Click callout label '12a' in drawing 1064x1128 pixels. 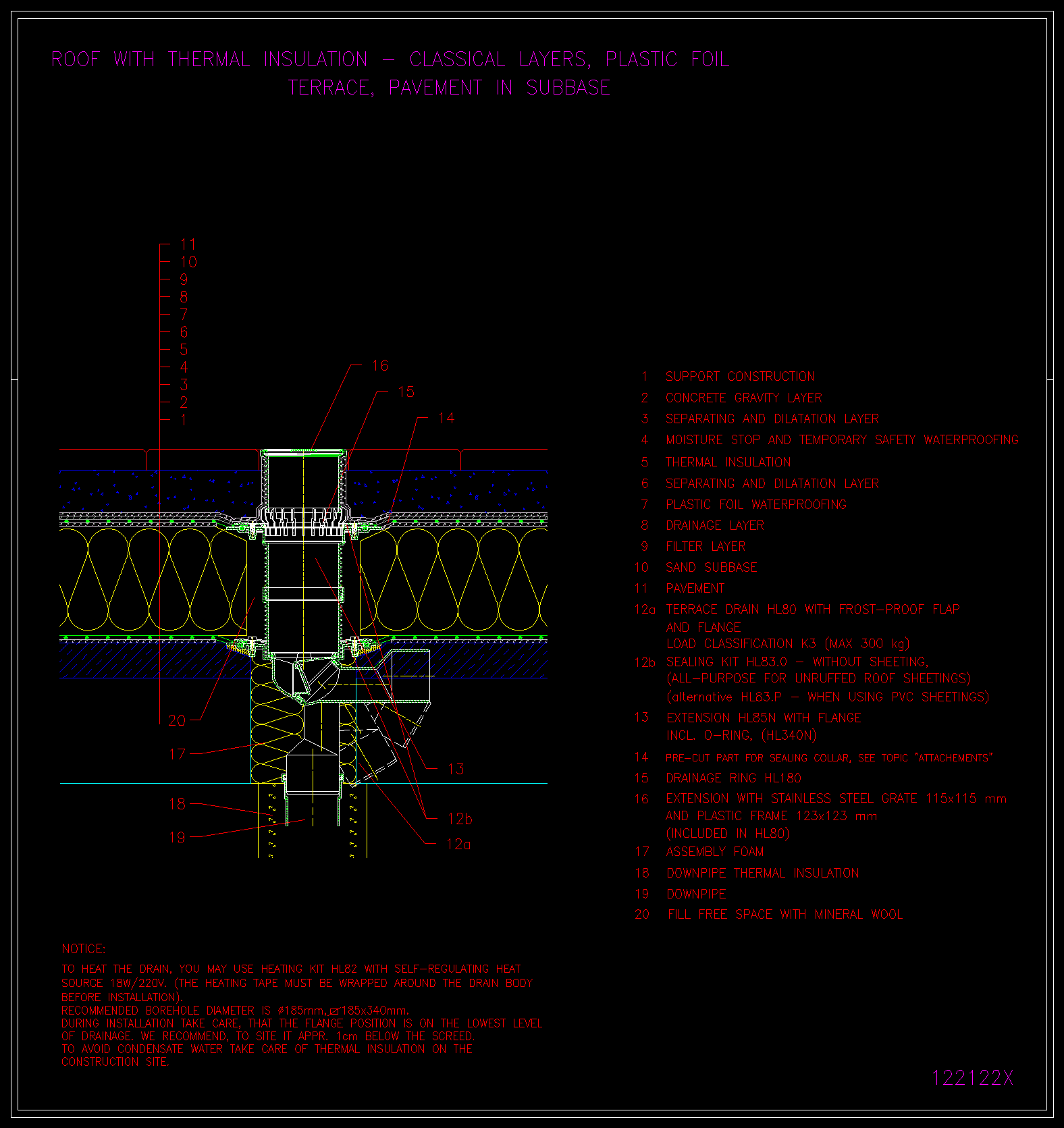[458, 844]
